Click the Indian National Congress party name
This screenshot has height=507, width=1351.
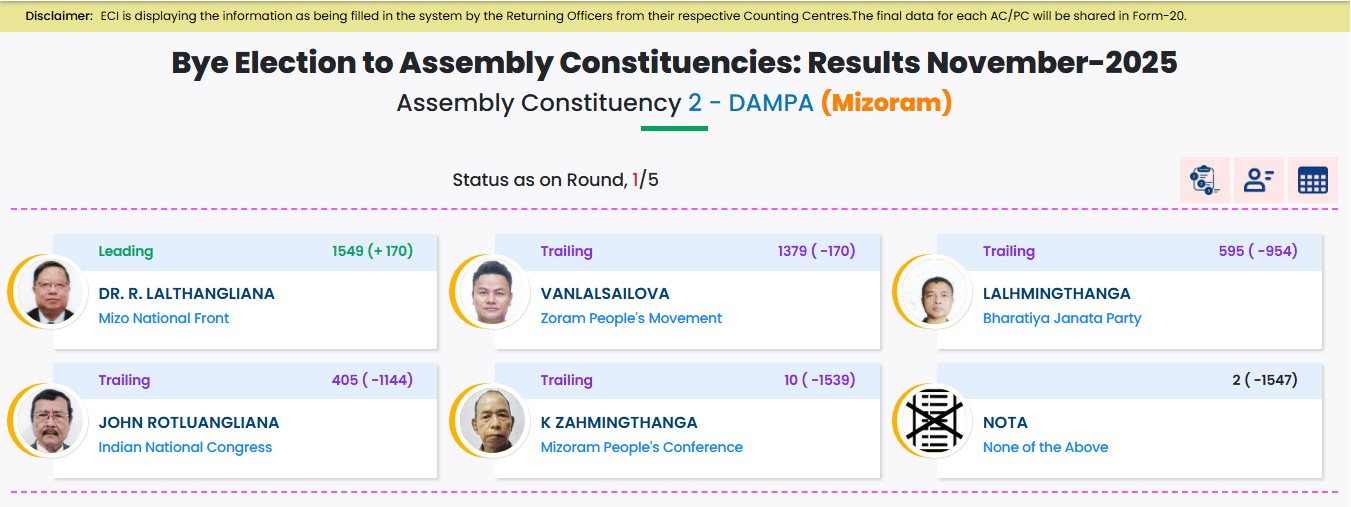point(185,447)
